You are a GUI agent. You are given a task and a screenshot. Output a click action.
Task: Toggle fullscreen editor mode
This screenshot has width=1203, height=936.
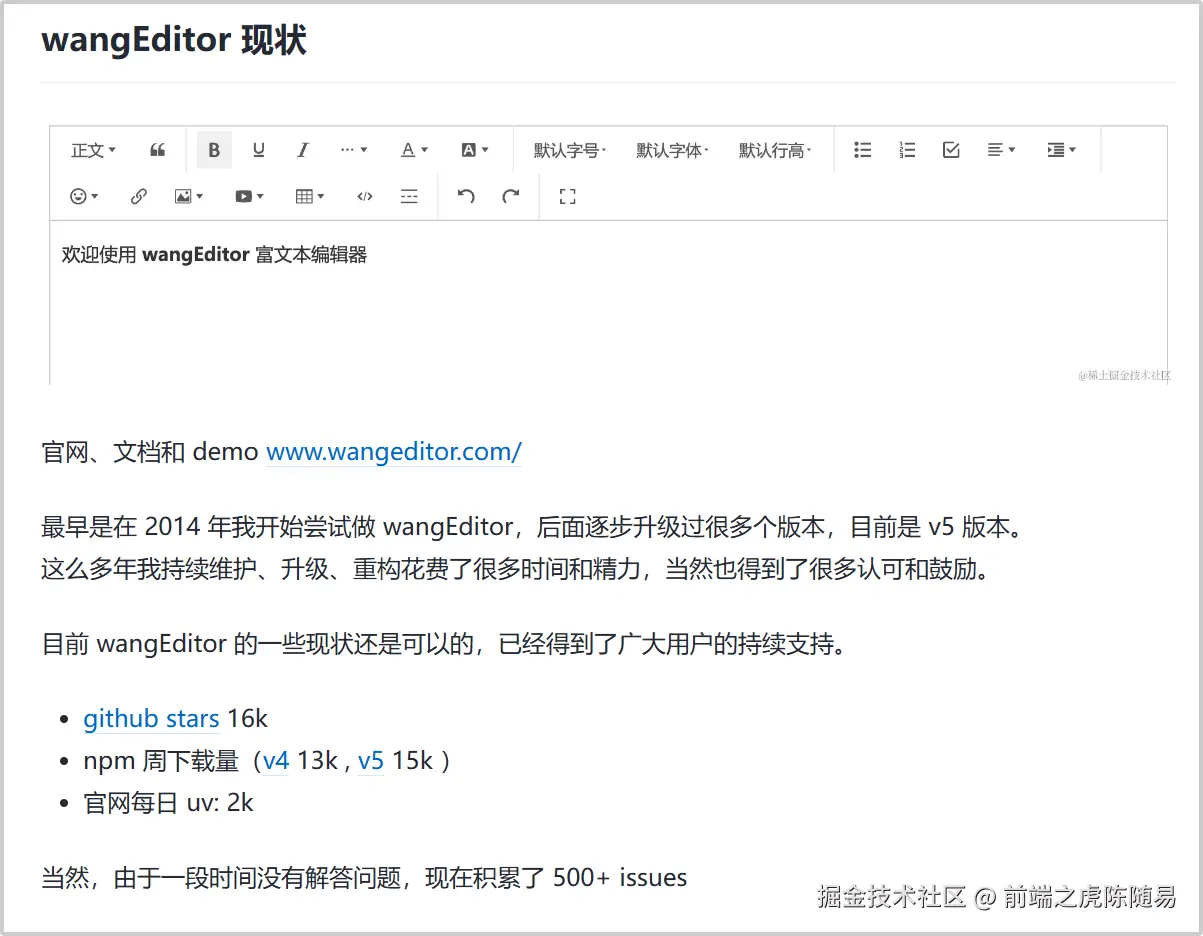coord(567,196)
